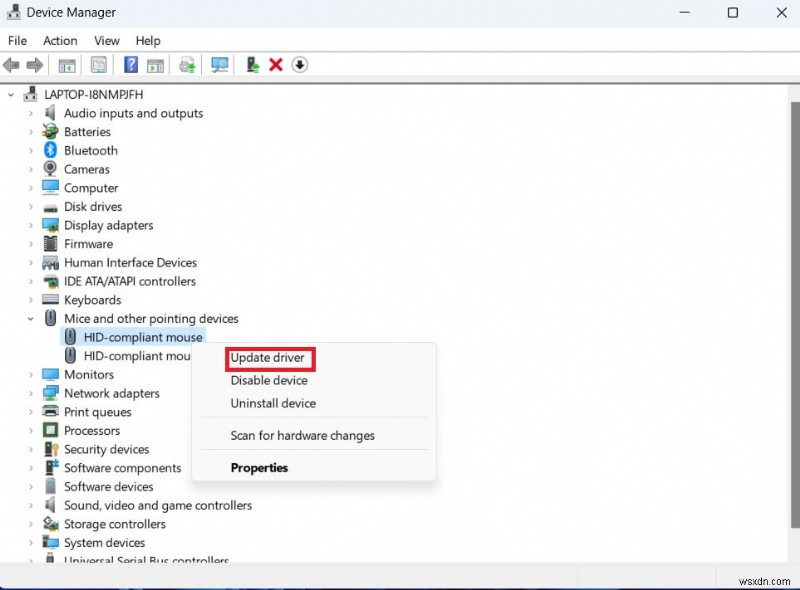Click the Forward arrow toolbar icon
Screen dimensions: 800x590
[x=35, y=65]
